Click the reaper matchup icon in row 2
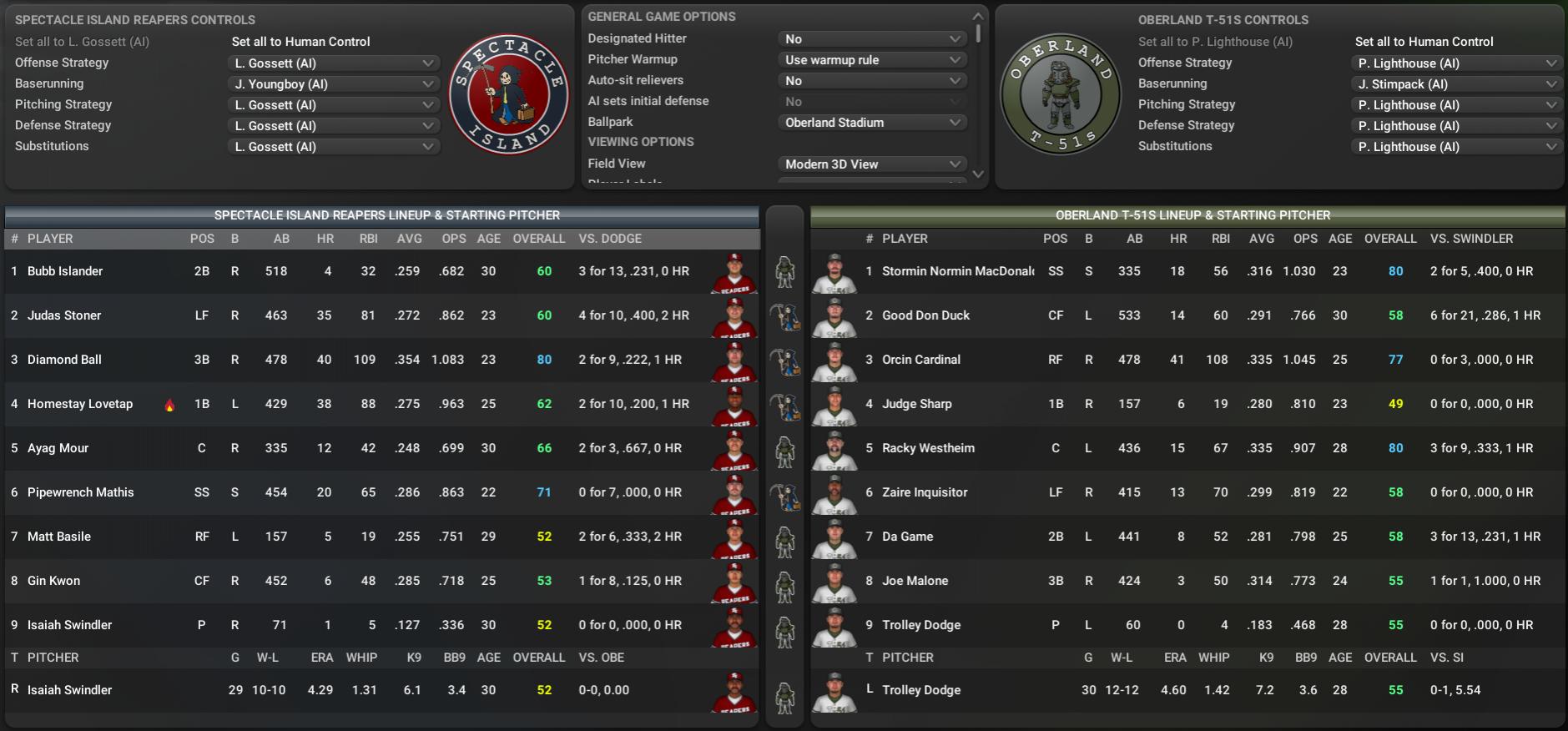Screen dimensions: 1568x731 click(x=784, y=316)
